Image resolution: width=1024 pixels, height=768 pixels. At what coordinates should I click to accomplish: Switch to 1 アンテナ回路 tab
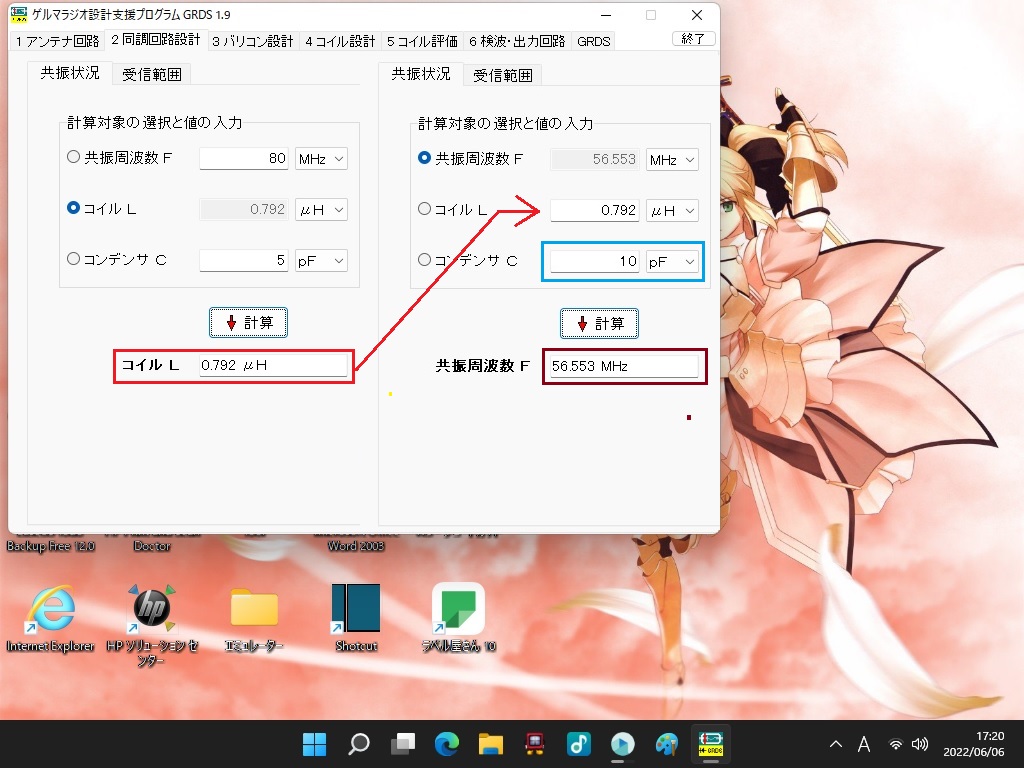click(x=57, y=41)
